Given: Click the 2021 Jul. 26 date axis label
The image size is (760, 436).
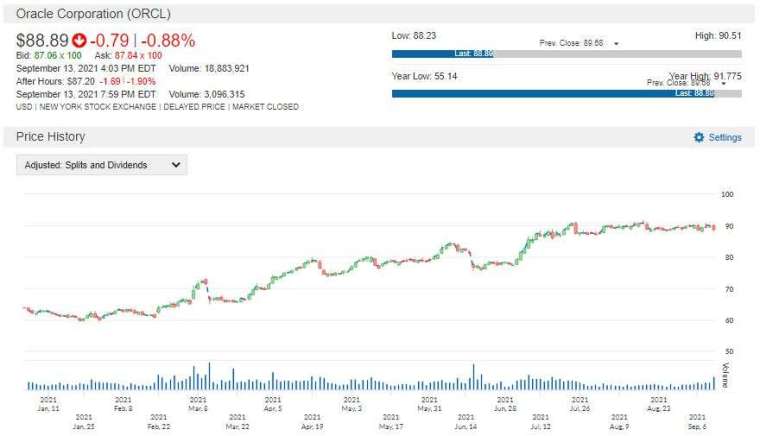Looking at the screenshot, I should point(580,404).
